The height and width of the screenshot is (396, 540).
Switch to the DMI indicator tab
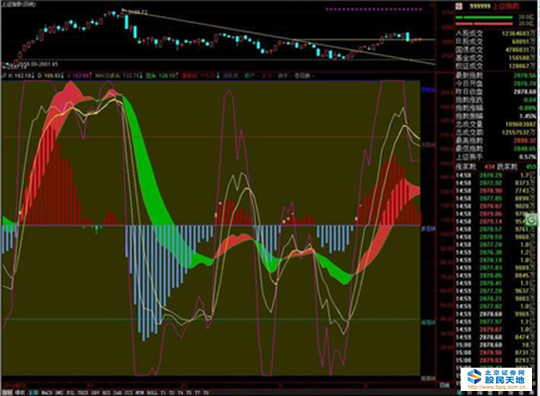click(x=59, y=393)
